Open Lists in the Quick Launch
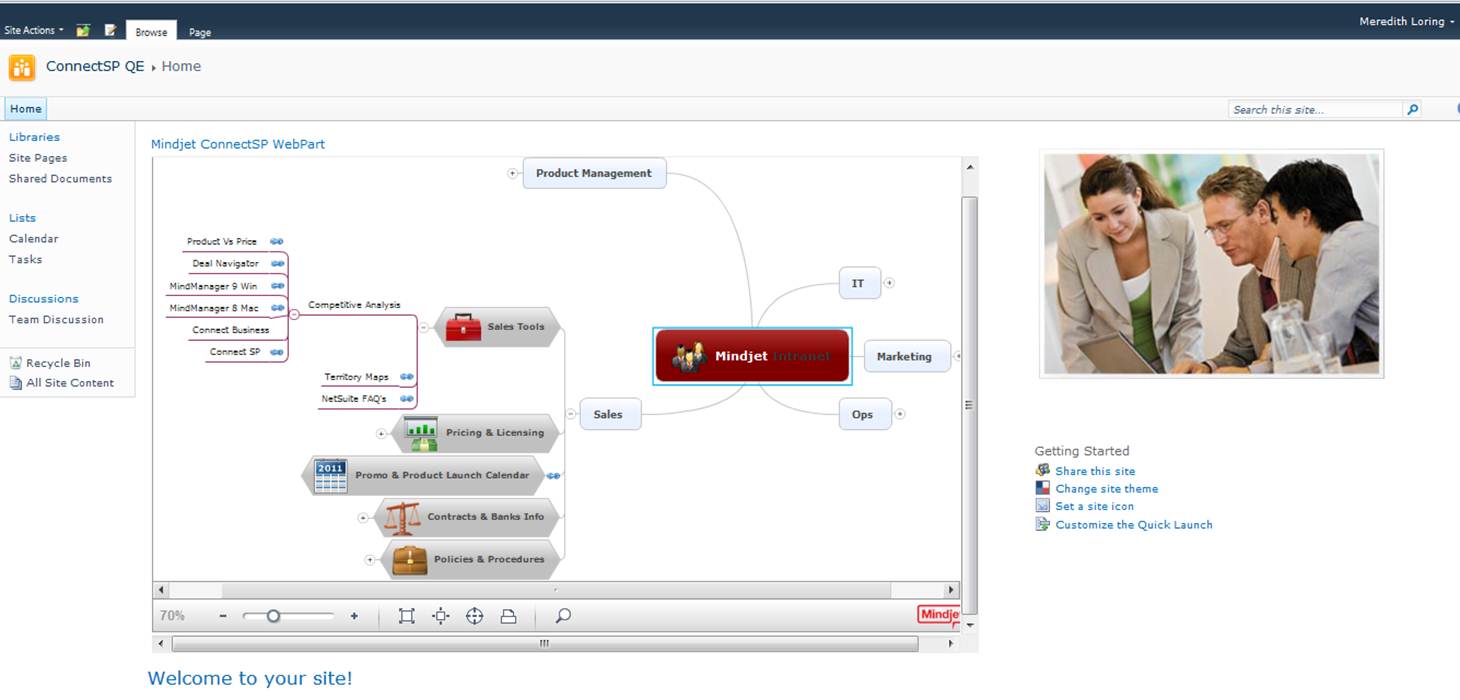Screen dimensions: 1460x700 (x=22, y=218)
